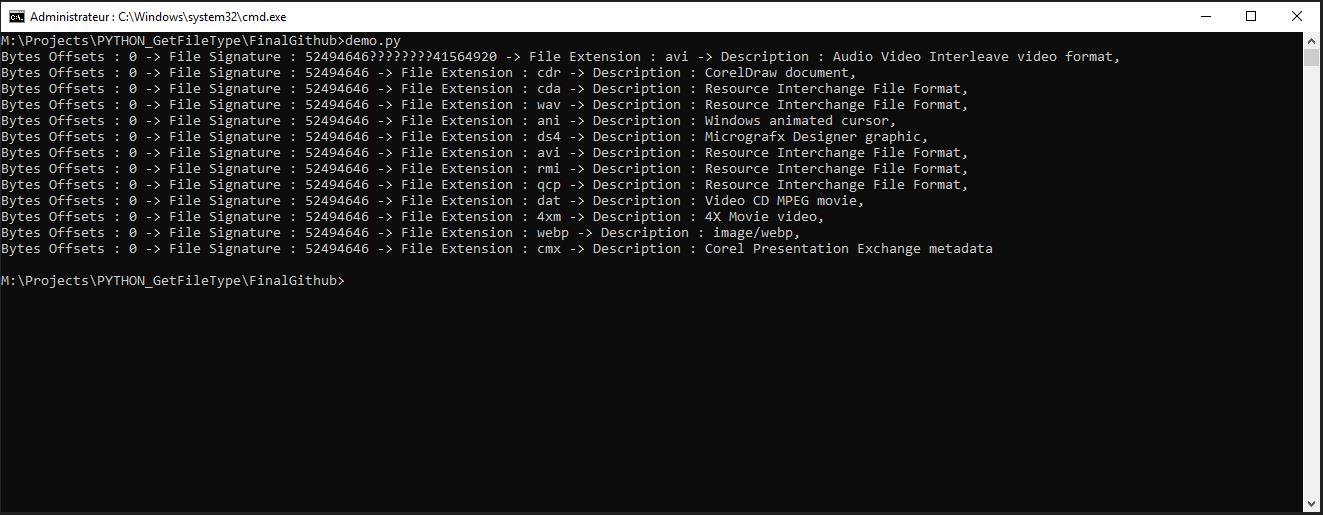Click the Windows animated cursor text
Image resolution: width=1323 pixels, height=515 pixels.
coord(801,121)
